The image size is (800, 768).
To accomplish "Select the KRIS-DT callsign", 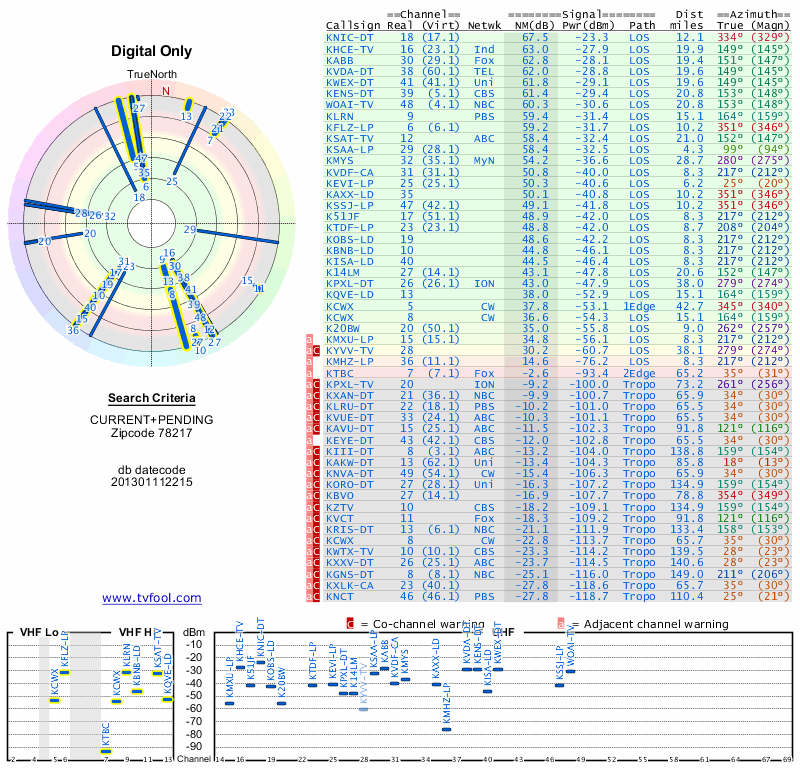I will tap(349, 530).
